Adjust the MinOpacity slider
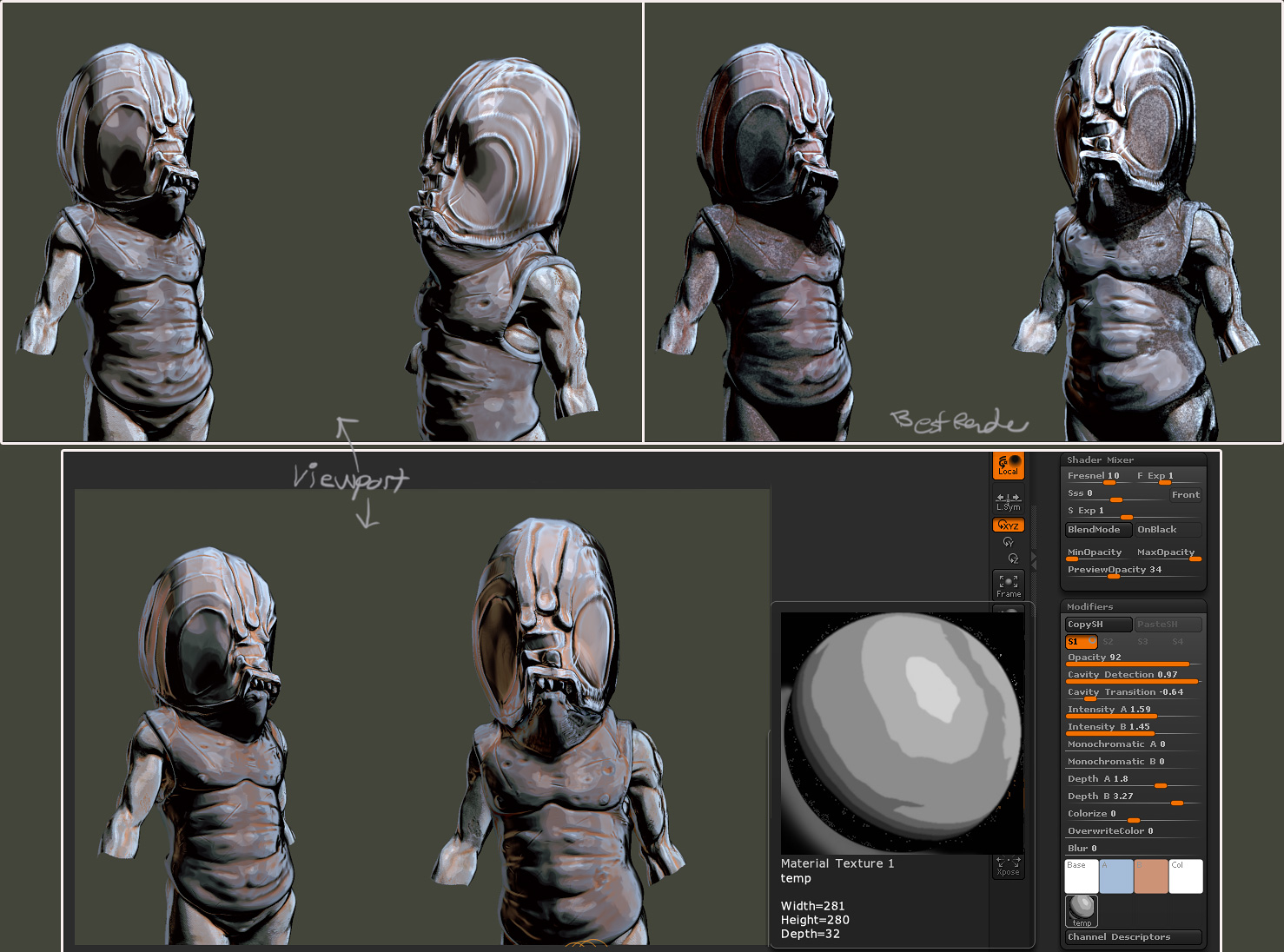The image size is (1284, 952). coord(1098,553)
